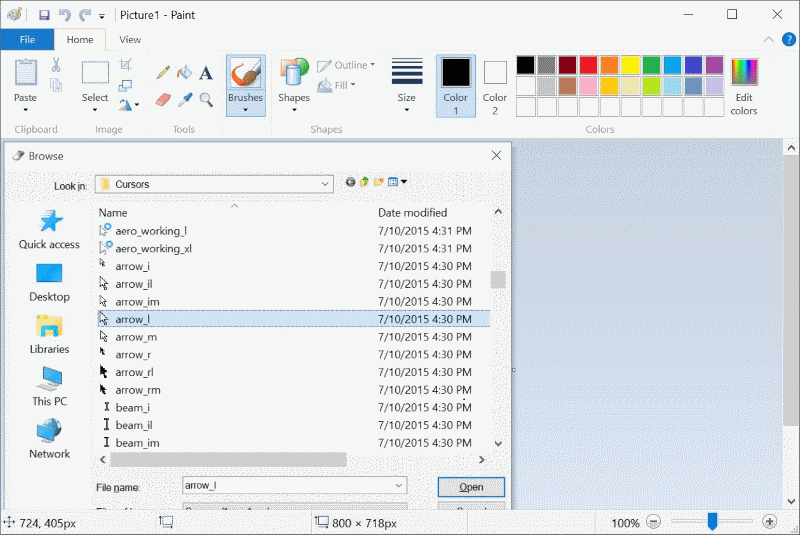Select the Pencil tool
Image resolution: width=800 pixels, height=535 pixels.
coord(163,72)
